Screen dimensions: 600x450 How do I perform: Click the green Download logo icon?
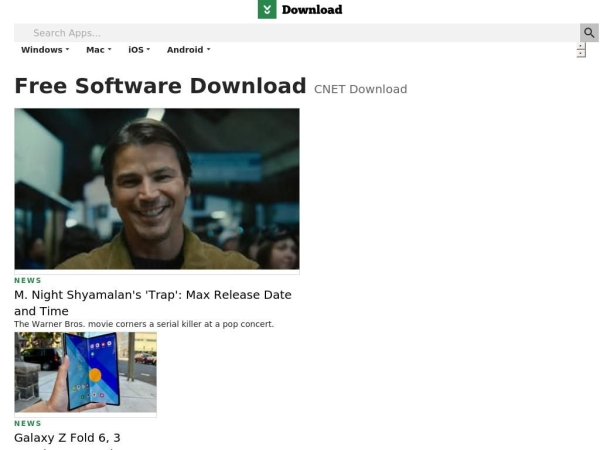pyautogui.click(x=267, y=9)
